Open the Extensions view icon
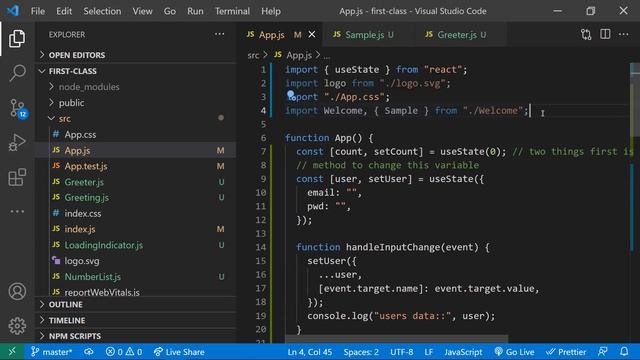 [x=17, y=178]
